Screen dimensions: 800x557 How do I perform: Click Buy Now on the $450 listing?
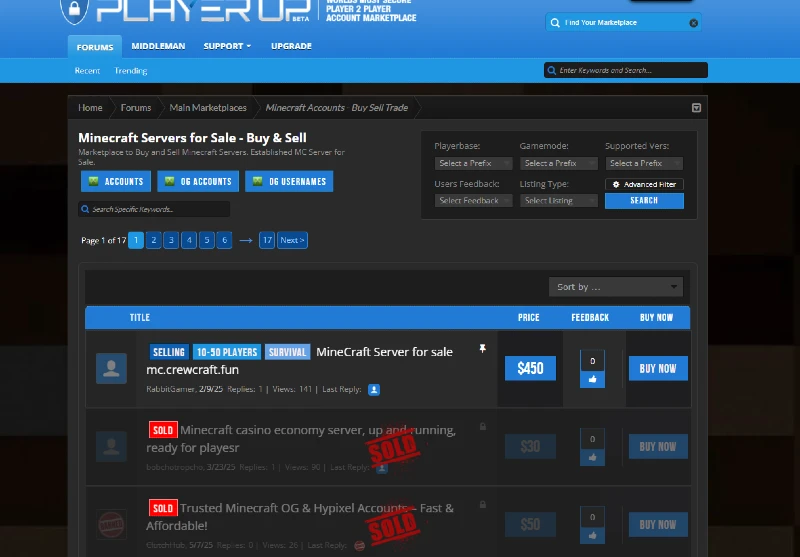pos(658,368)
